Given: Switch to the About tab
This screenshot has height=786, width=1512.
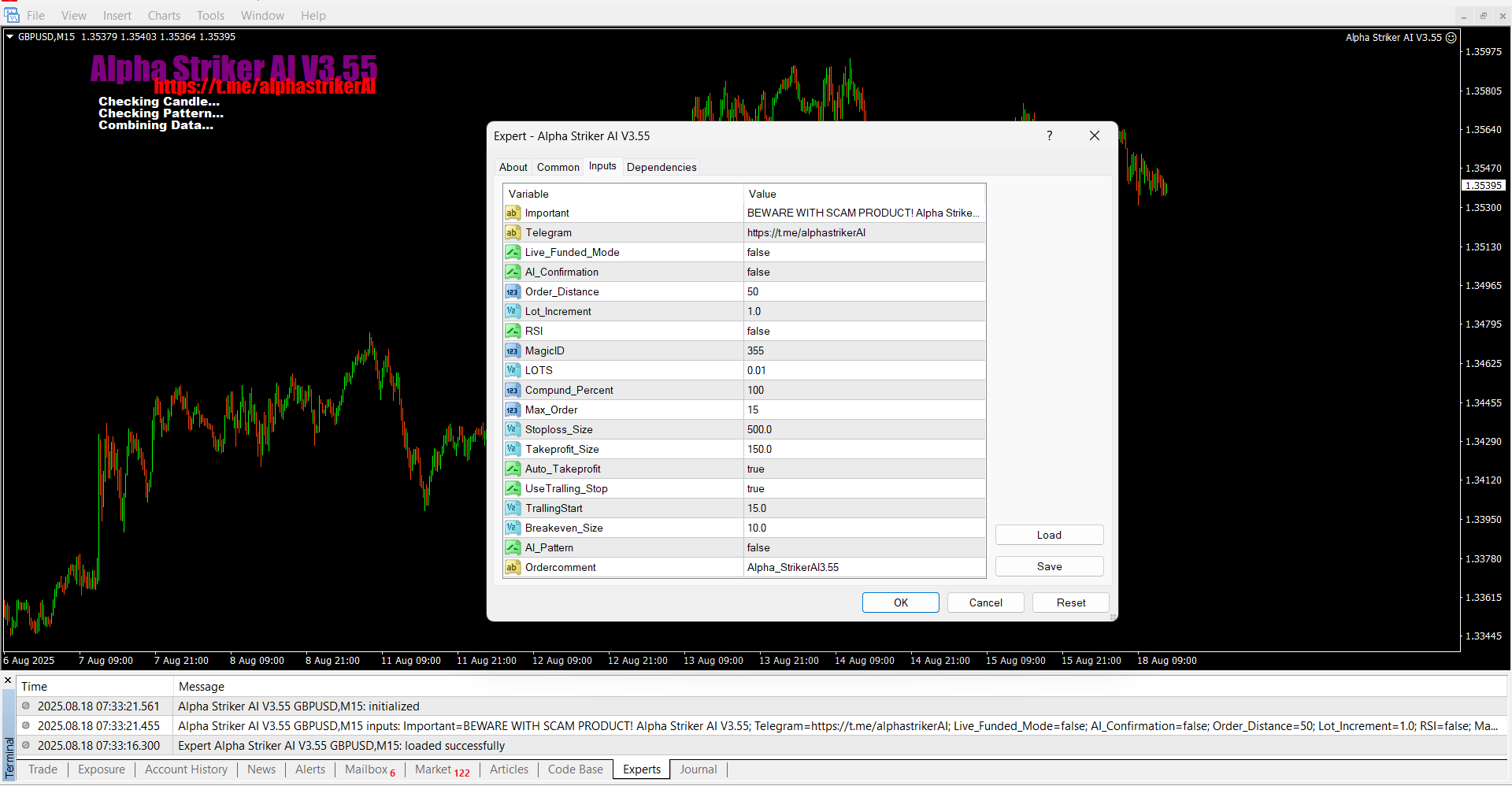Looking at the screenshot, I should pos(513,167).
